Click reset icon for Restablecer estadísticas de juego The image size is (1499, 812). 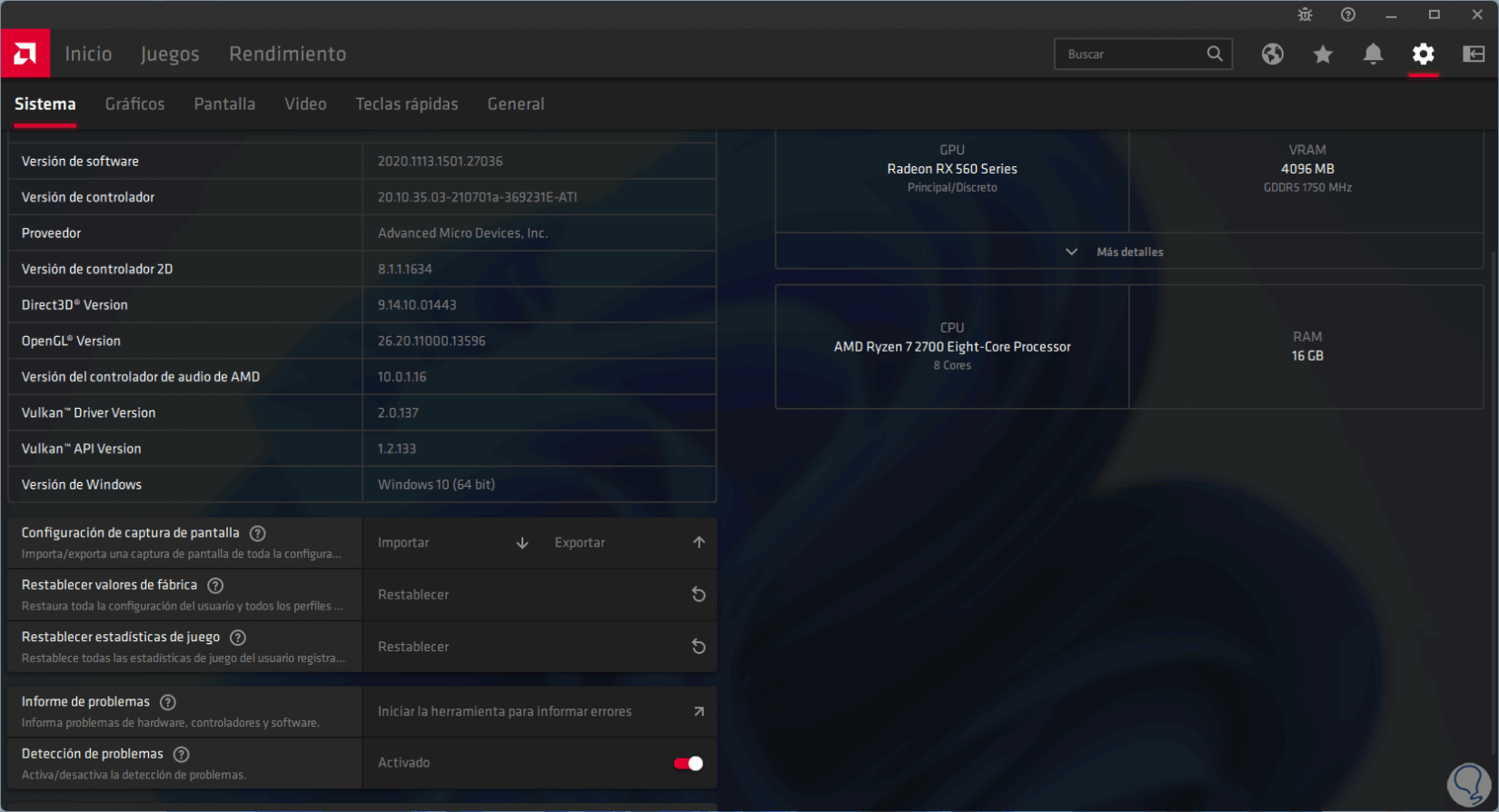699,647
